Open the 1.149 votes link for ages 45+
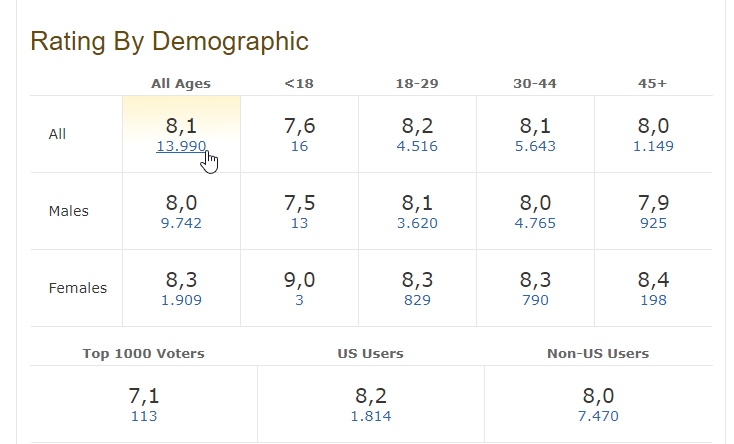The width and height of the screenshot is (734, 444). coord(653,146)
